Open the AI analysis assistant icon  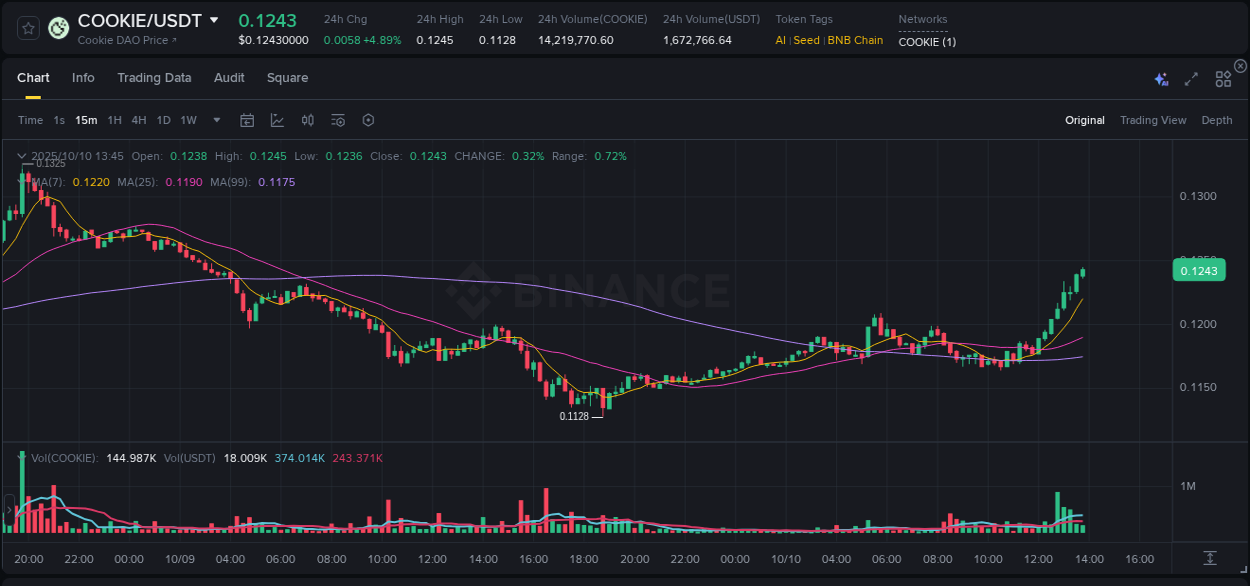pyautogui.click(x=1161, y=78)
